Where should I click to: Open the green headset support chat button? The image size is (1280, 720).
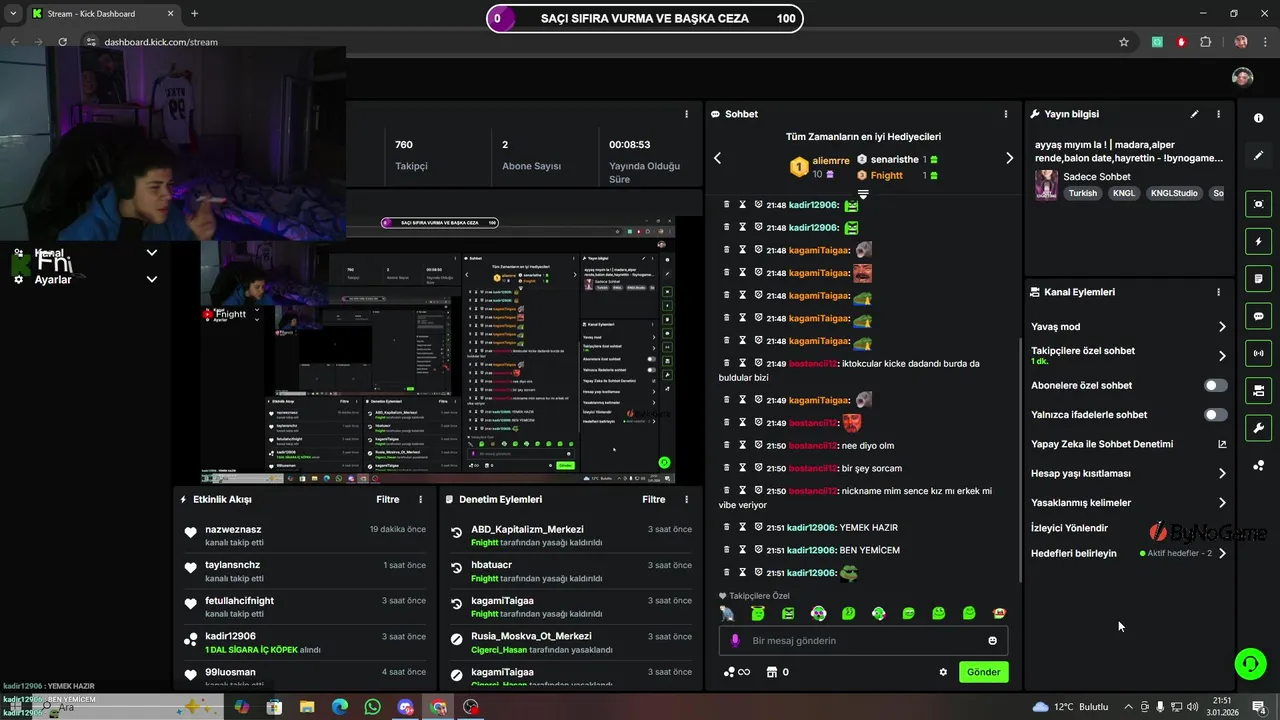point(1249,663)
